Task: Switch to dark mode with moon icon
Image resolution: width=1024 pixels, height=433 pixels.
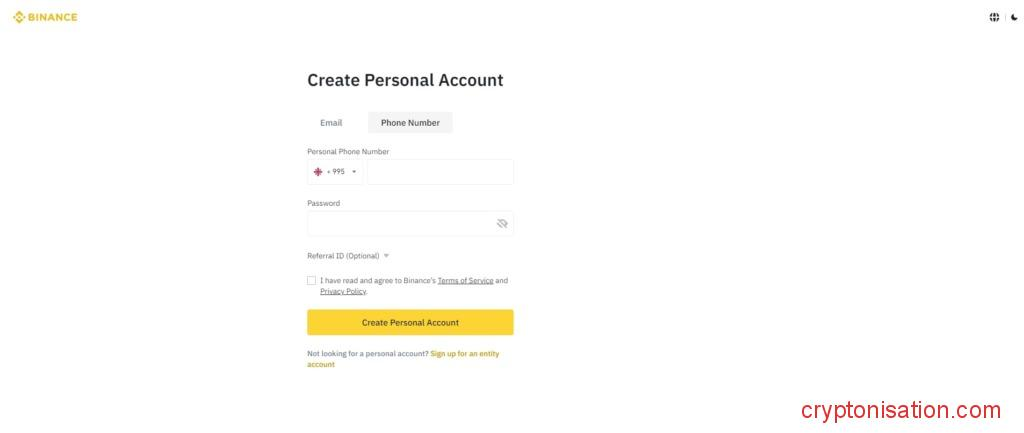Action: point(1014,17)
